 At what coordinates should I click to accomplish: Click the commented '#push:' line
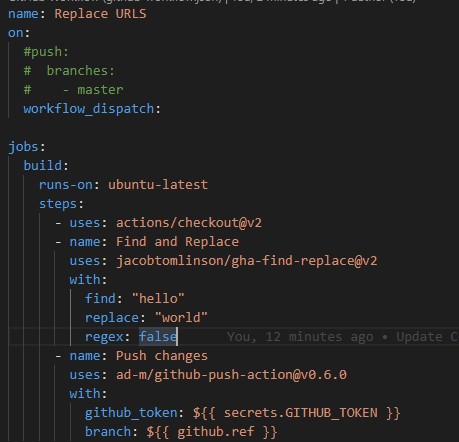tap(46, 52)
